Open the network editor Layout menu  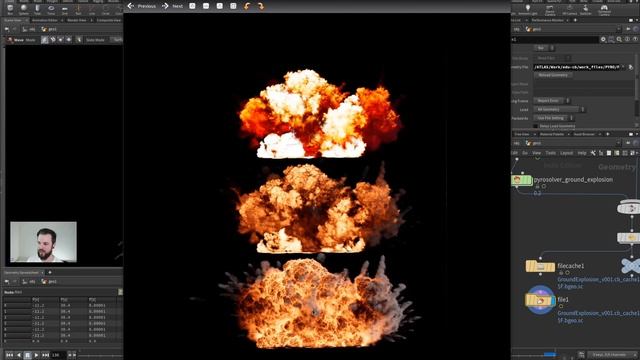[567, 153]
